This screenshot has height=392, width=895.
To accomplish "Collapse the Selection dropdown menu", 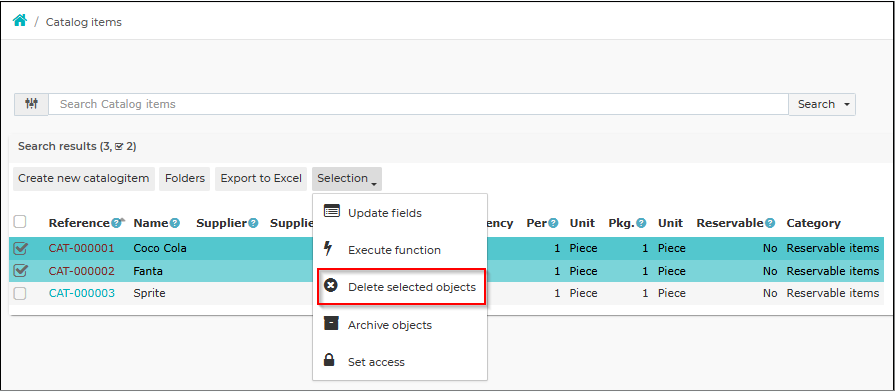I will coord(346,179).
